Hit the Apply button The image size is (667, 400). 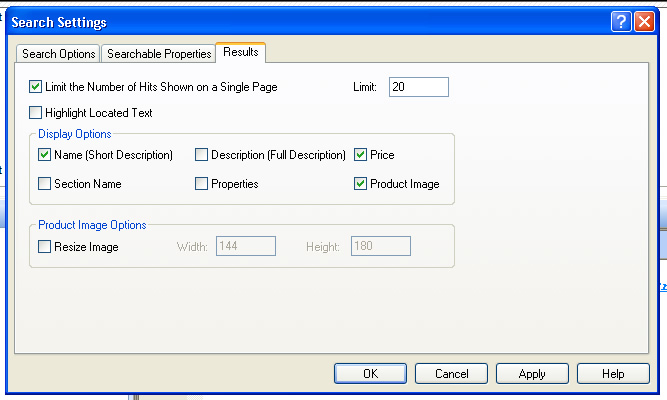click(532, 374)
